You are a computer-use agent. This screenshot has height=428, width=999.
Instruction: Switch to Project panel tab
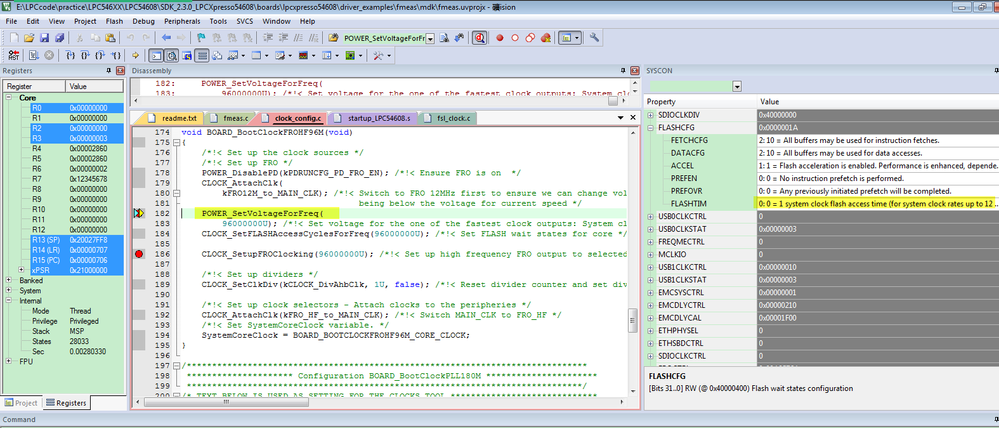22,403
